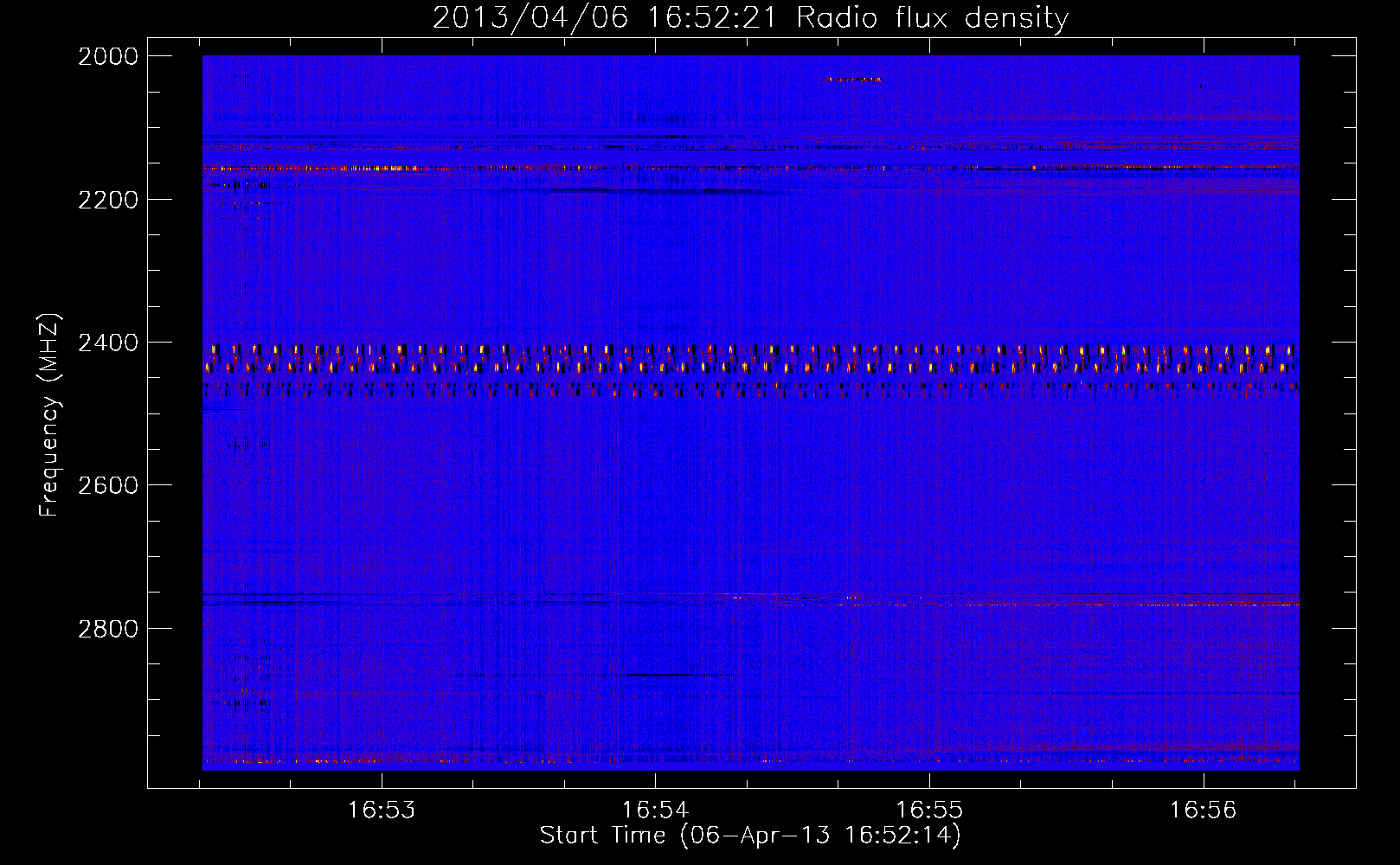Viewport: 1400px width, 865px height.
Task: Click the 2600 frequency axis label
Action: pos(108,485)
